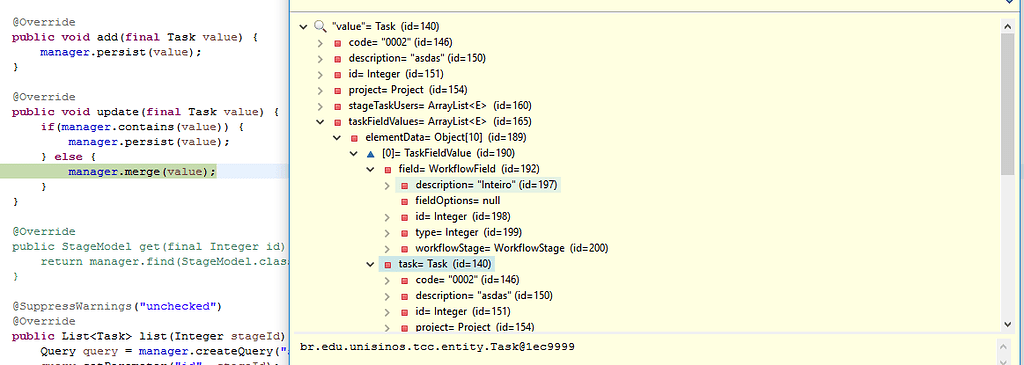Collapse the root "value"= Task node
The height and width of the screenshot is (365, 1024).
[x=303, y=27]
